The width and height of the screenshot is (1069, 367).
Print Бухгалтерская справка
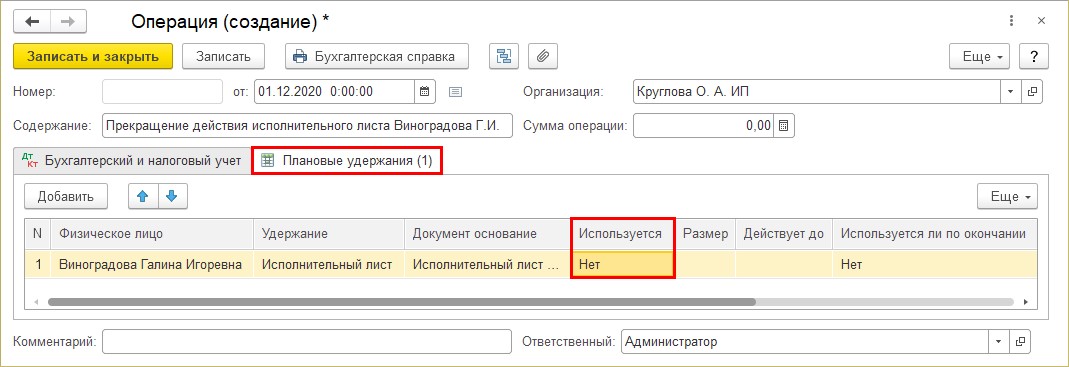377,57
